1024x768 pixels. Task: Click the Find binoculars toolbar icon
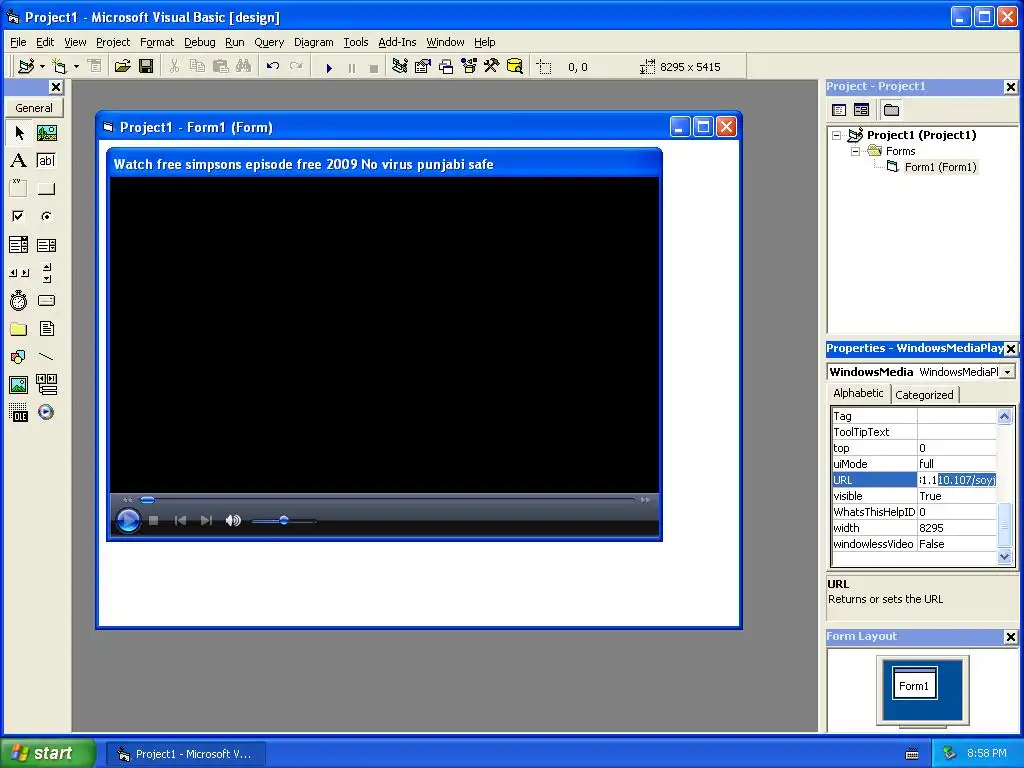244,67
